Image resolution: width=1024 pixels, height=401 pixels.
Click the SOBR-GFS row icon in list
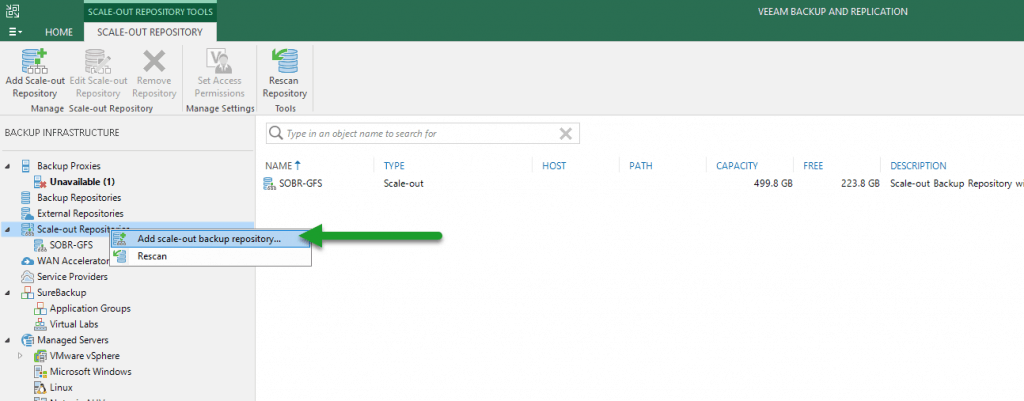[x=270, y=184]
